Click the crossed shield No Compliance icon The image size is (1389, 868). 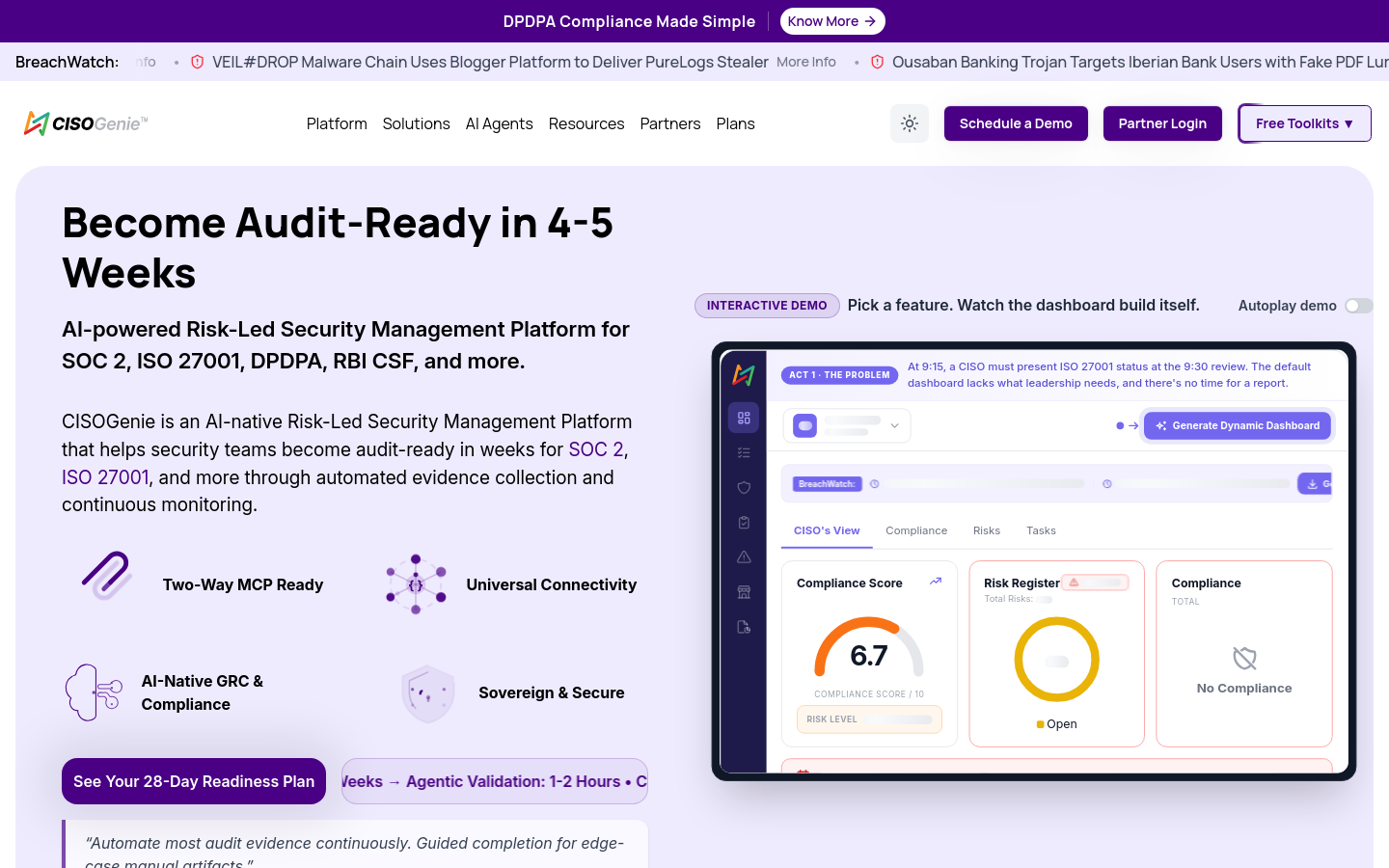(x=1244, y=658)
